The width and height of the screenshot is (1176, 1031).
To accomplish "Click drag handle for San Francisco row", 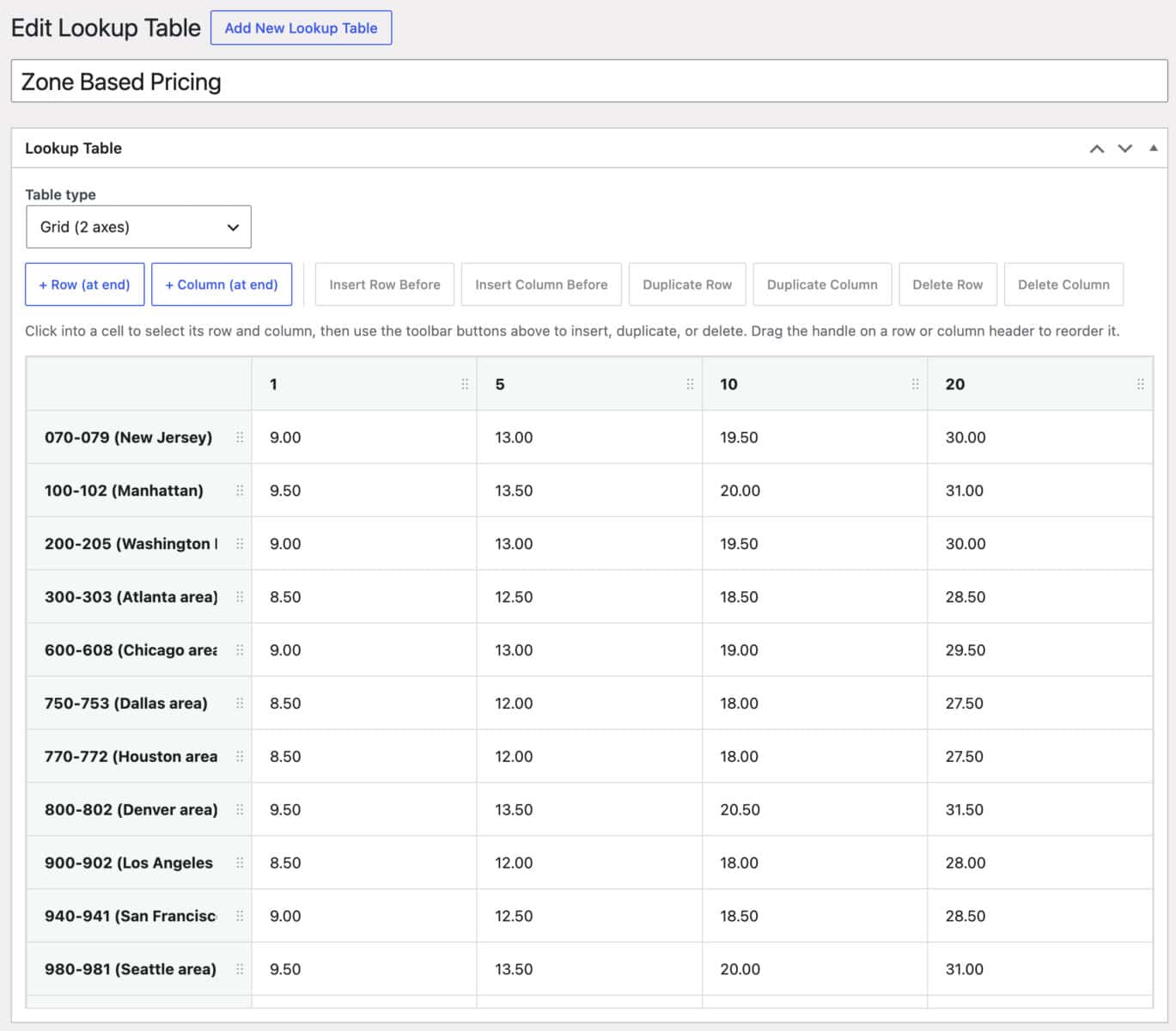I will point(240,916).
